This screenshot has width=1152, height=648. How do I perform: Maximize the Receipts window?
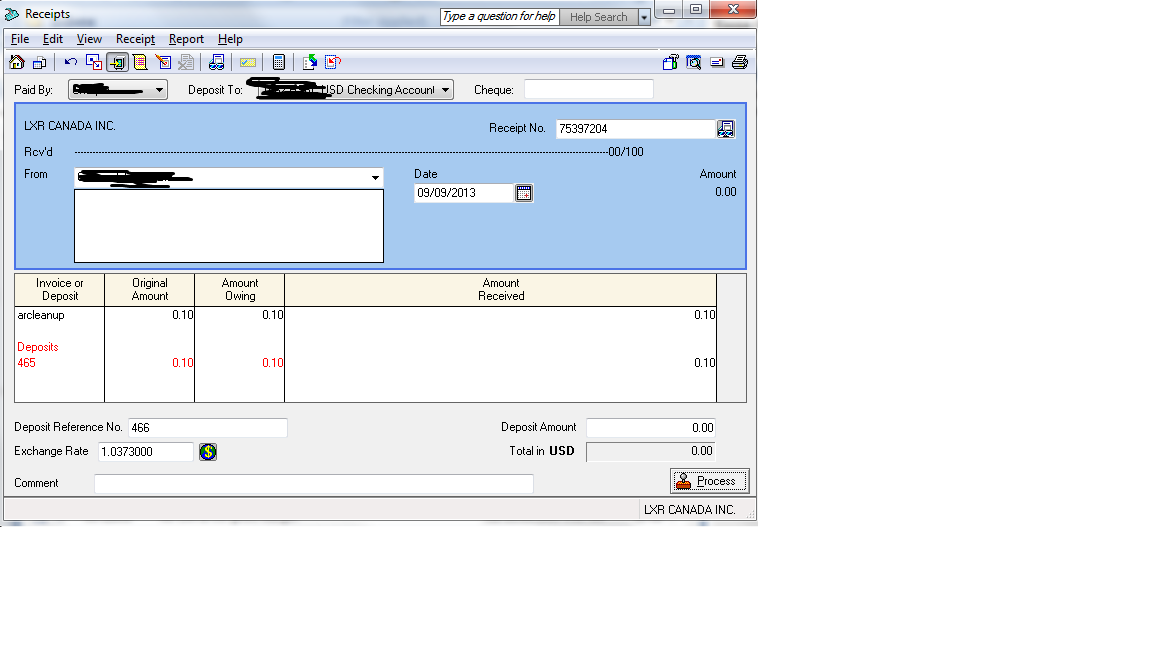[696, 10]
